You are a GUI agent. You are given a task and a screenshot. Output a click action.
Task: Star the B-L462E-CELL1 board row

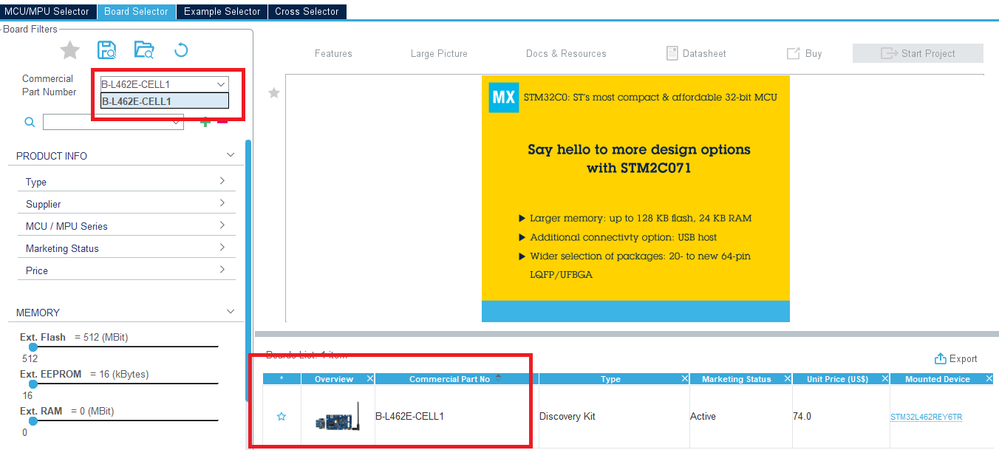tap(282, 416)
